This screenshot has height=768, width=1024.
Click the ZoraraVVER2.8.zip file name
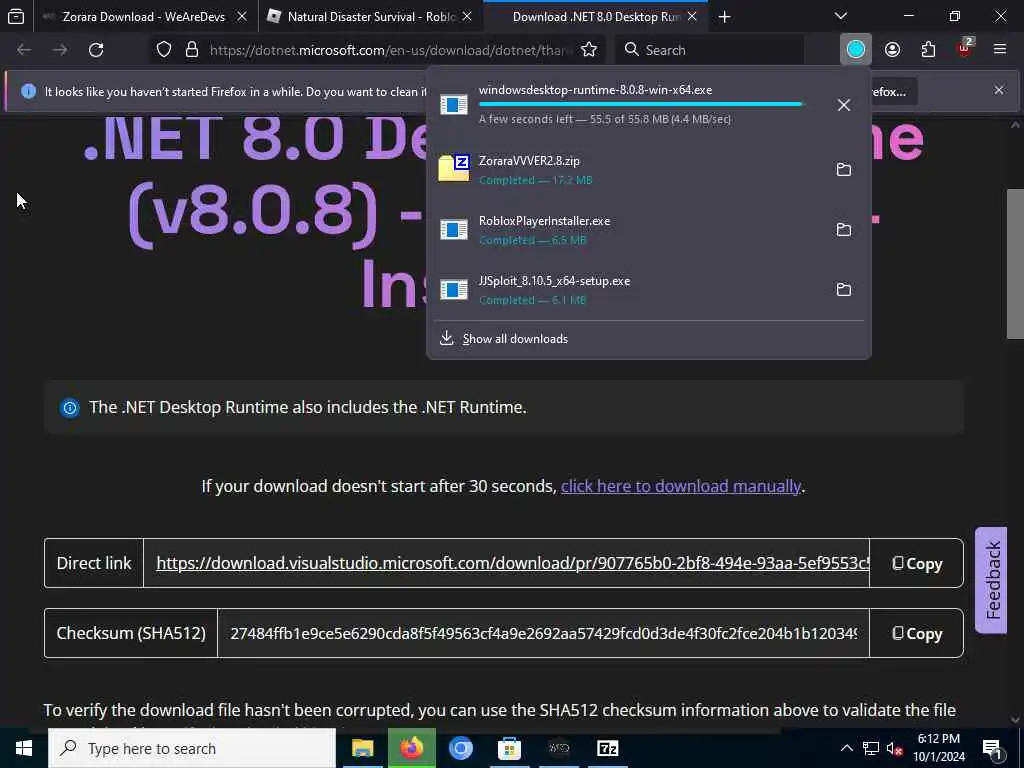point(529,161)
